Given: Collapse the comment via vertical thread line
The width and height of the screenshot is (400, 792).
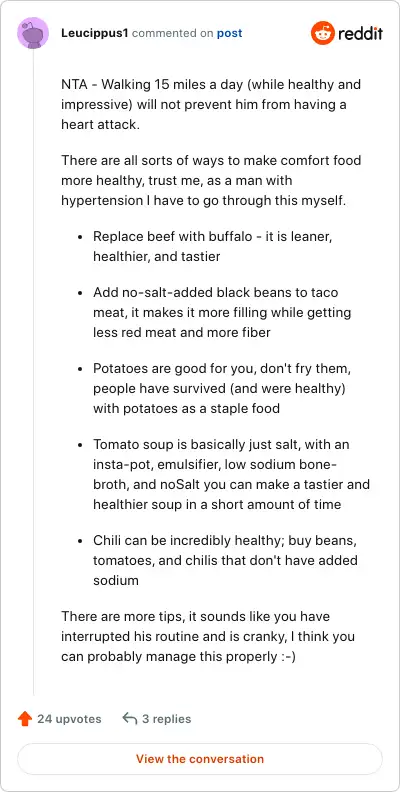Looking at the screenshot, I should tap(33, 373).
